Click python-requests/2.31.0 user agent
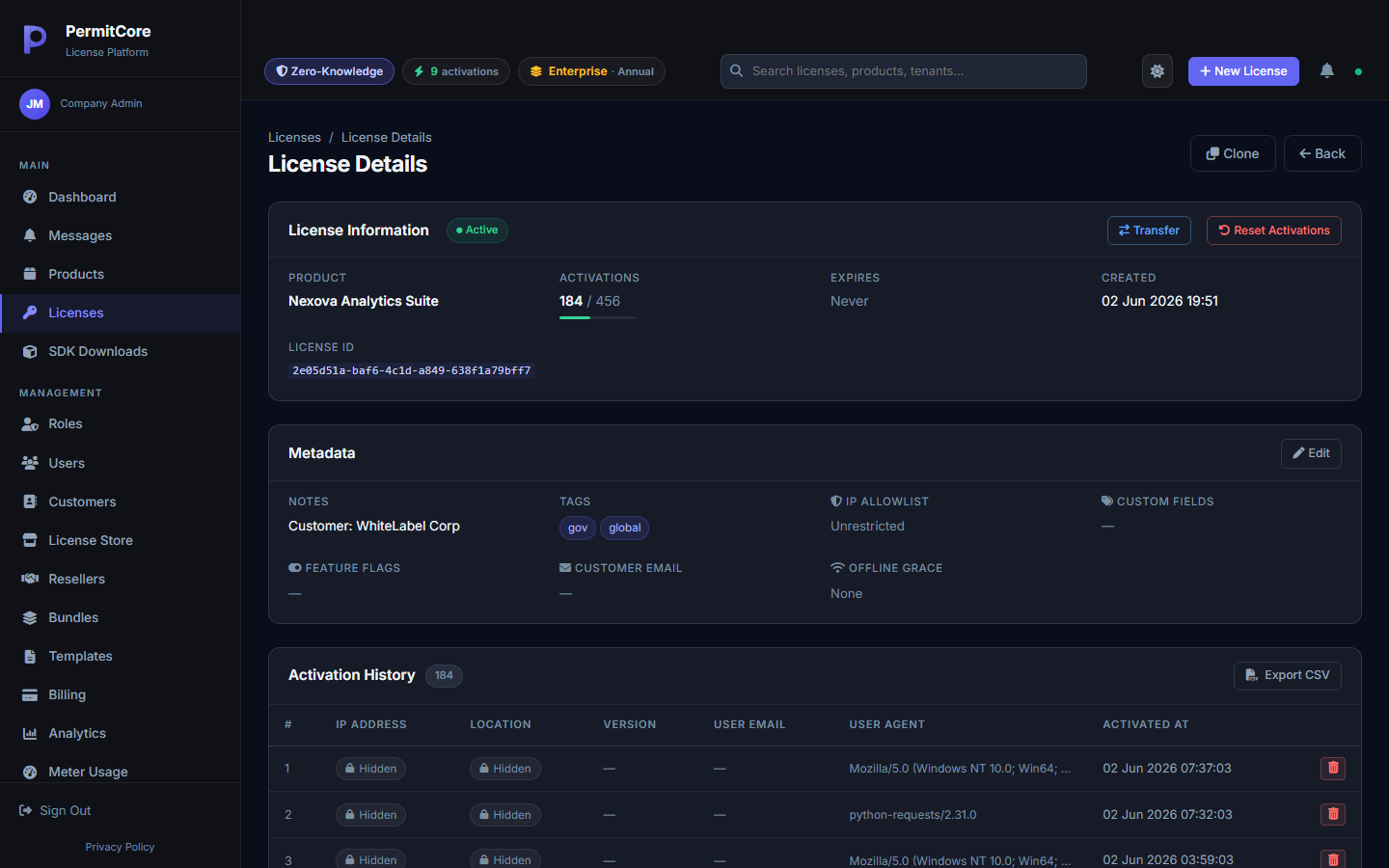 tap(912, 815)
